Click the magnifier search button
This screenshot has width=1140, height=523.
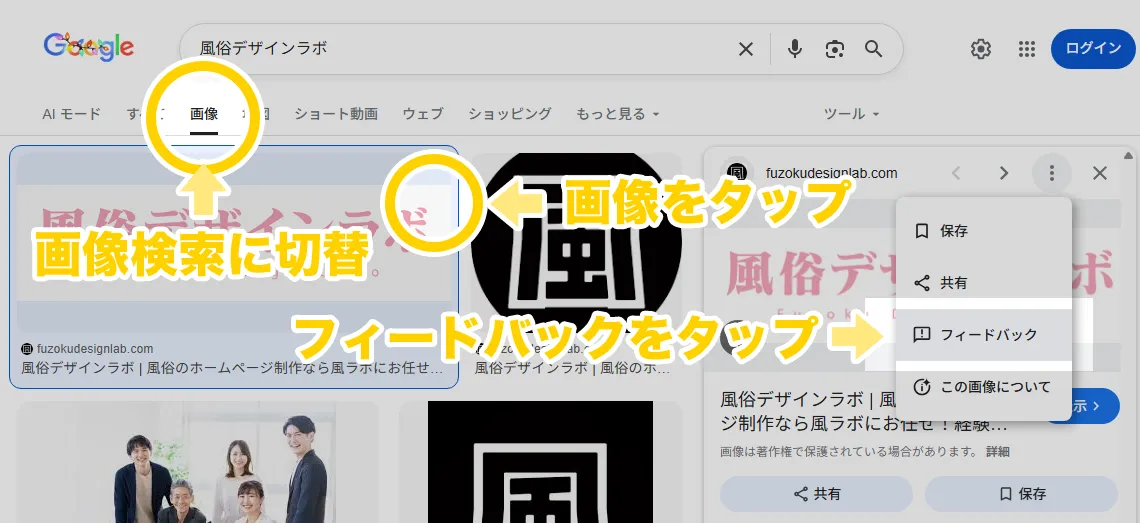[873, 49]
